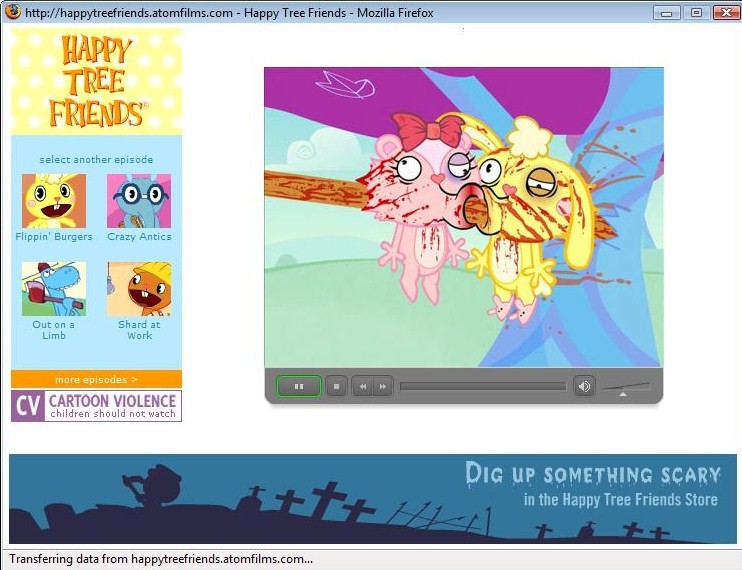Fast-forward the video
This screenshot has width=742, height=570.
382,386
